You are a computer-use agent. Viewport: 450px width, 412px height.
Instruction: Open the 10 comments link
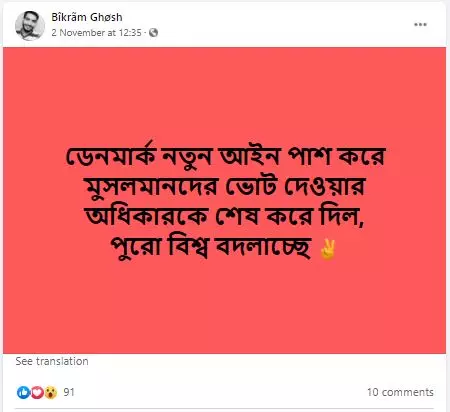pyautogui.click(x=400, y=392)
